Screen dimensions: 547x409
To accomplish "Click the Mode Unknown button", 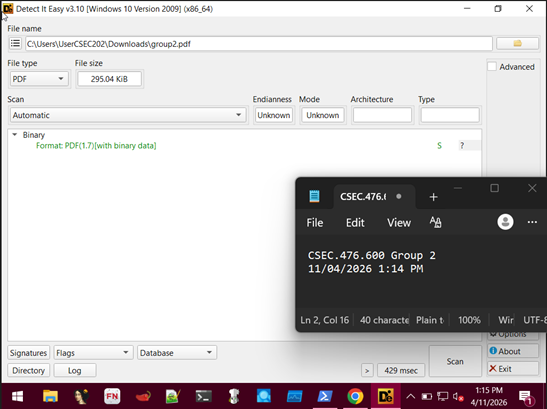I will click(x=323, y=115).
